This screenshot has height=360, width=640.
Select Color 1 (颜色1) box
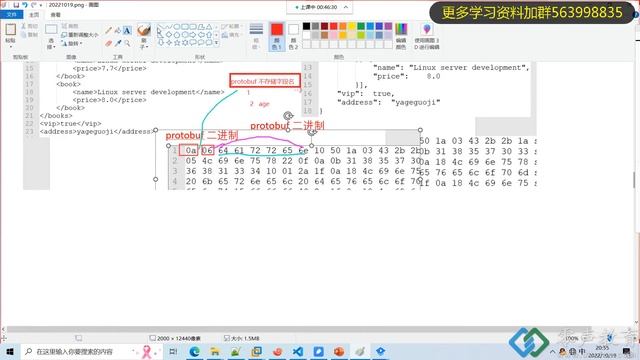click(277, 36)
